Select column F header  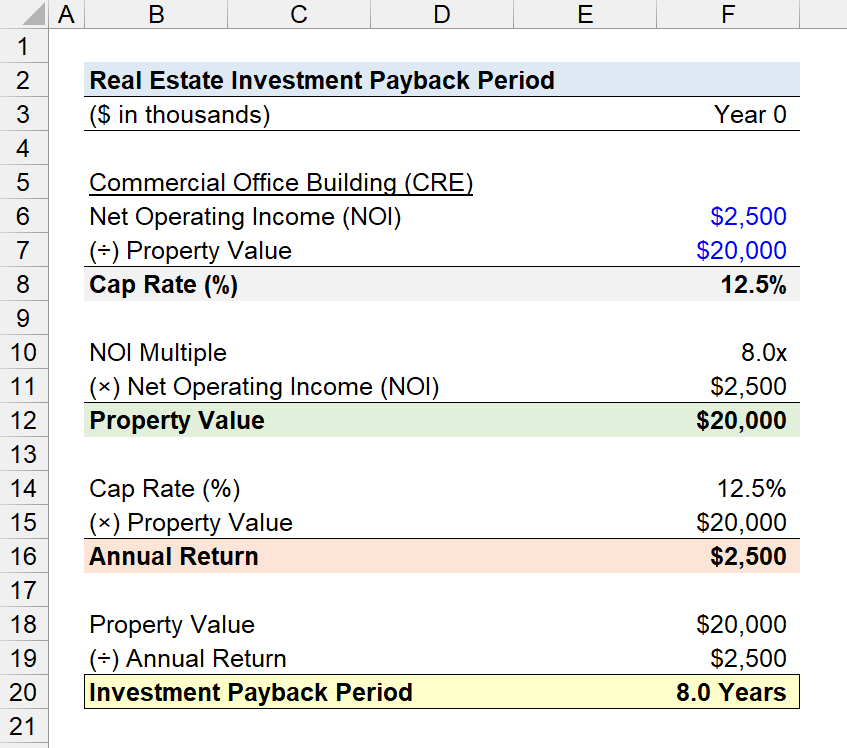[728, 14]
